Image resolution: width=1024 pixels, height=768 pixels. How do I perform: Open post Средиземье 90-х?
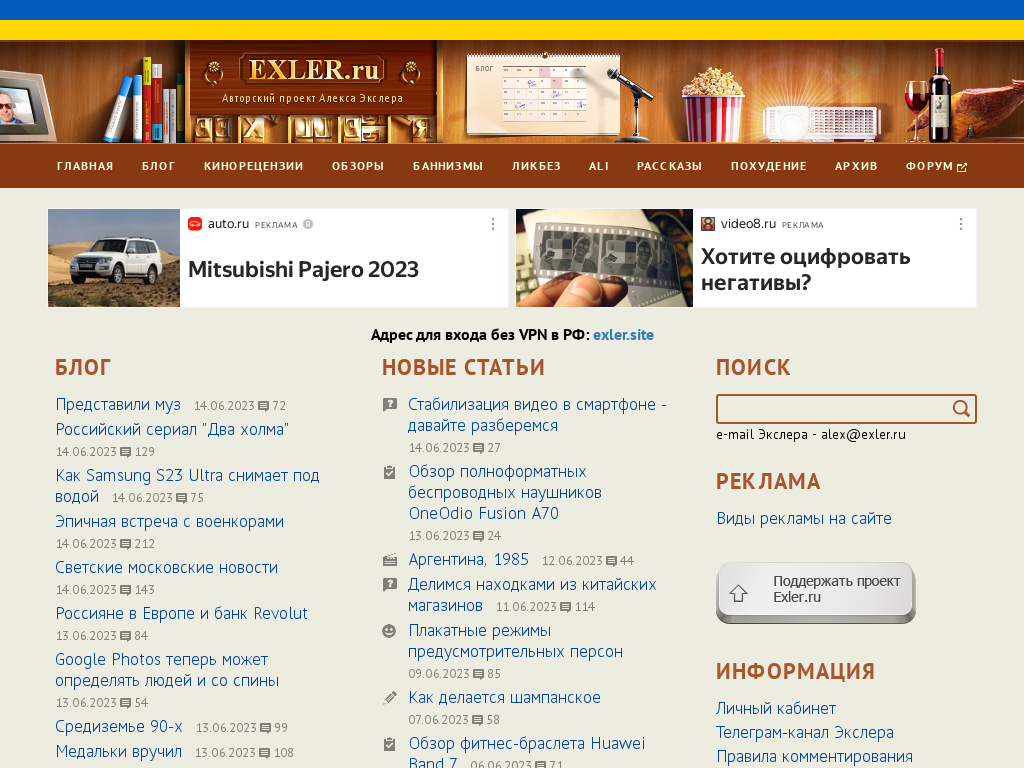(119, 726)
